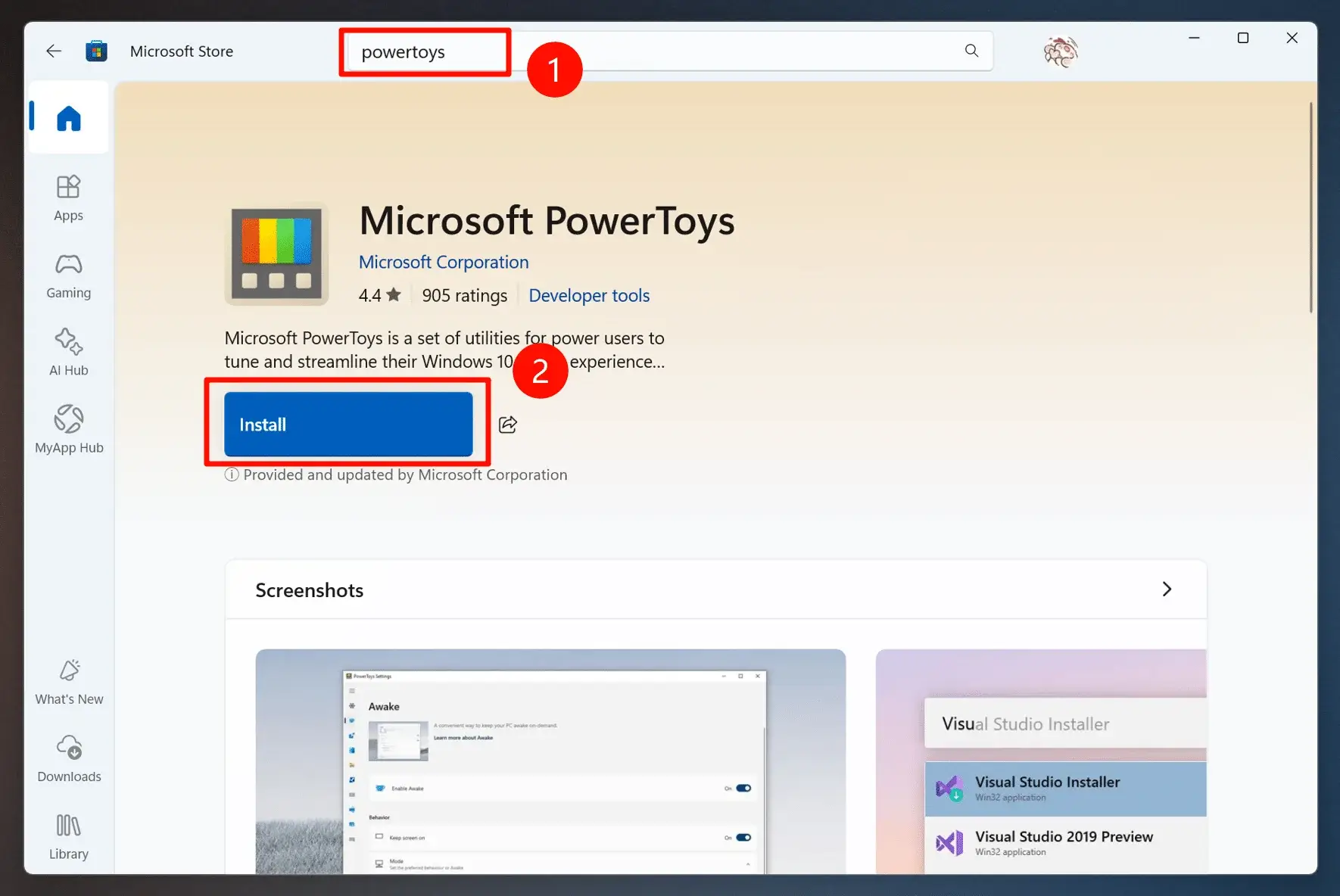Open the Home section in the sidebar
The height and width of the screenshot is (896, 1340).
67,117
